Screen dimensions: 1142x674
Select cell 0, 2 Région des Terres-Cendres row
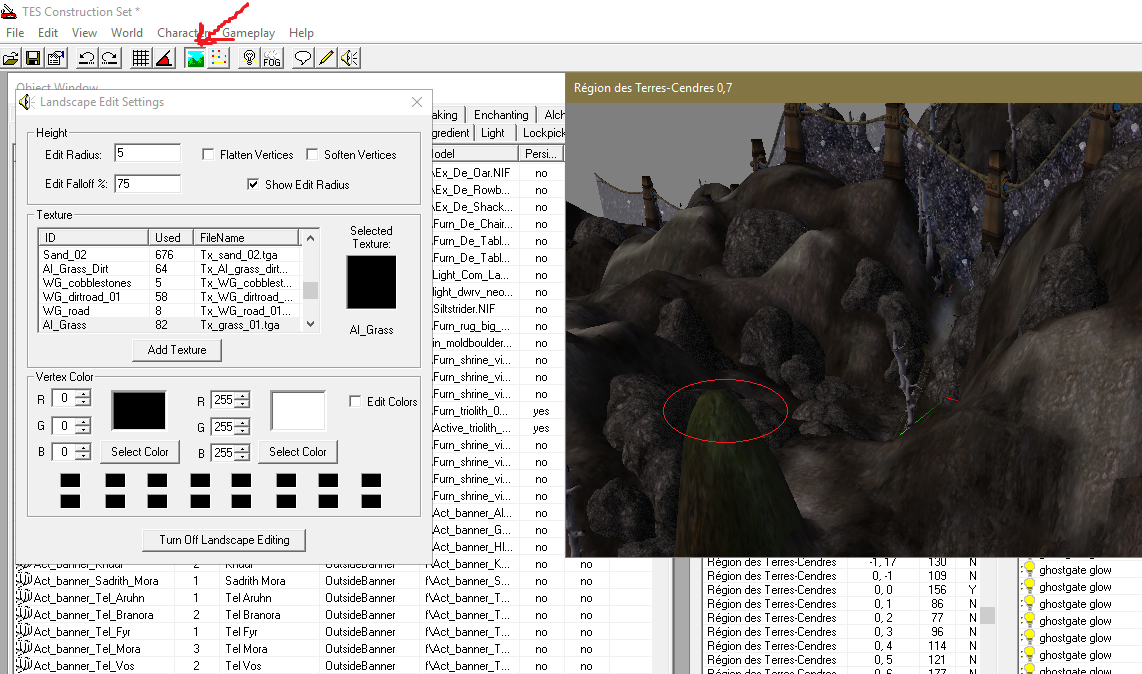(x=841, y=618)
